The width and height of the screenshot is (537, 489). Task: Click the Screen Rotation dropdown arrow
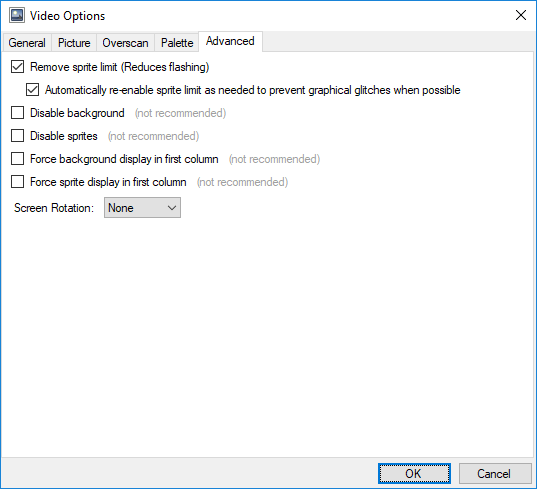tap(172, 208)
